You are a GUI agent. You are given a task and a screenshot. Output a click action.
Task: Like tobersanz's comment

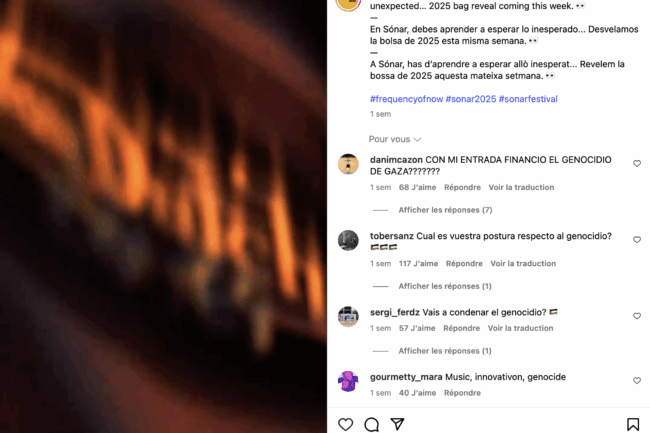pos(637,240)
